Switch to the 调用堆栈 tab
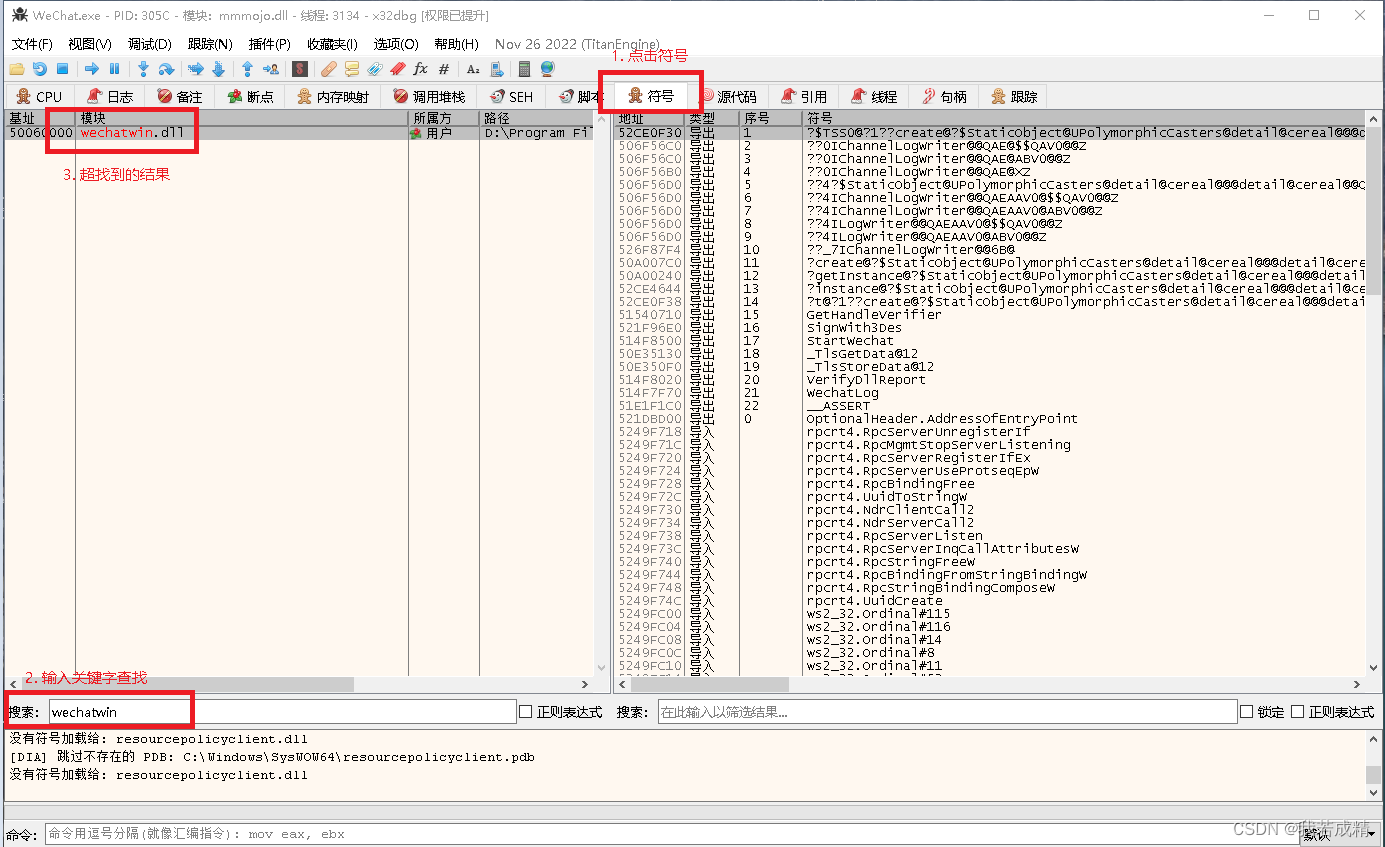1385x847 pixels. pyautogui.click(x=429, y=97)
